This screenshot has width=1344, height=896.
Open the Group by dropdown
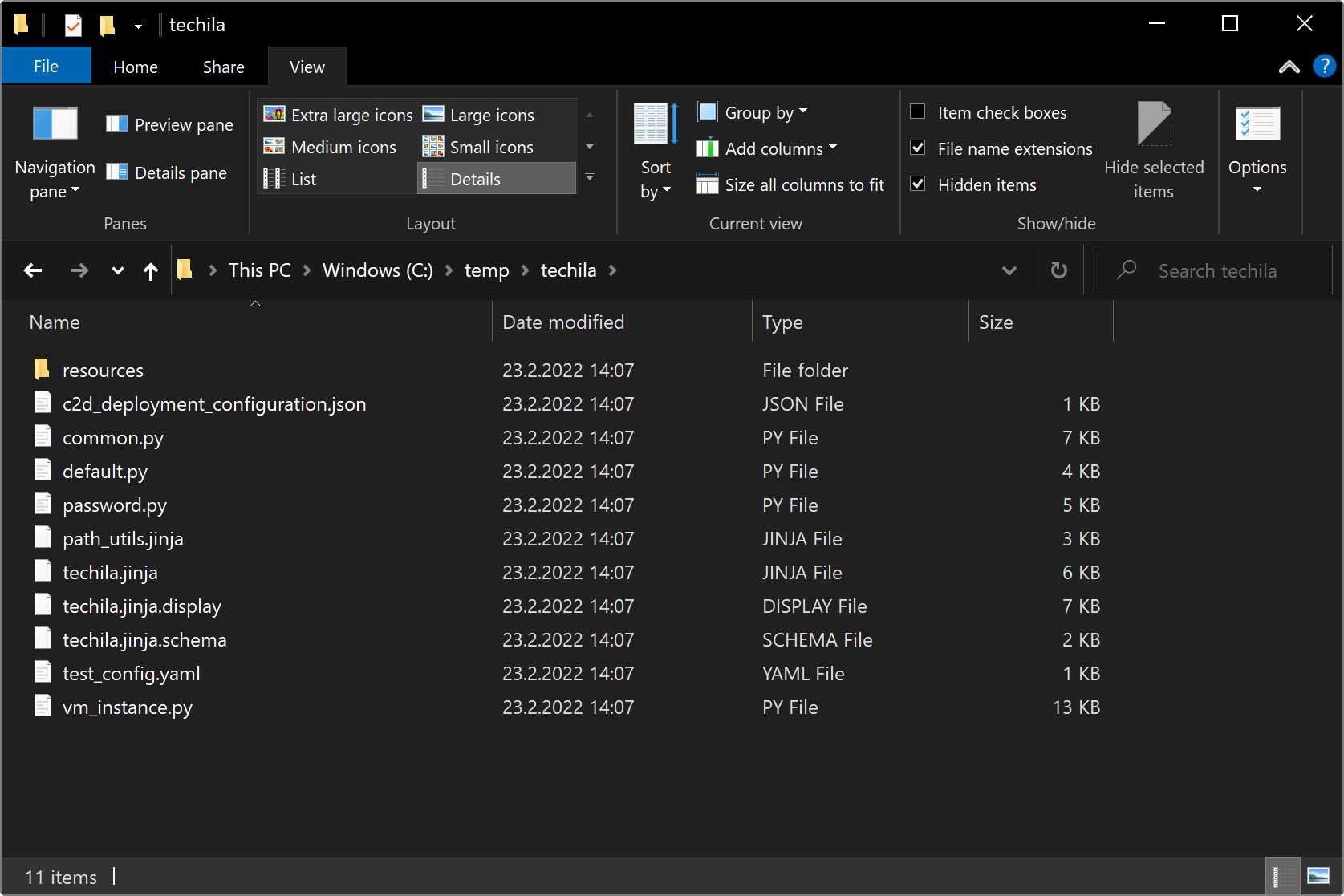(x=754, y=113)
